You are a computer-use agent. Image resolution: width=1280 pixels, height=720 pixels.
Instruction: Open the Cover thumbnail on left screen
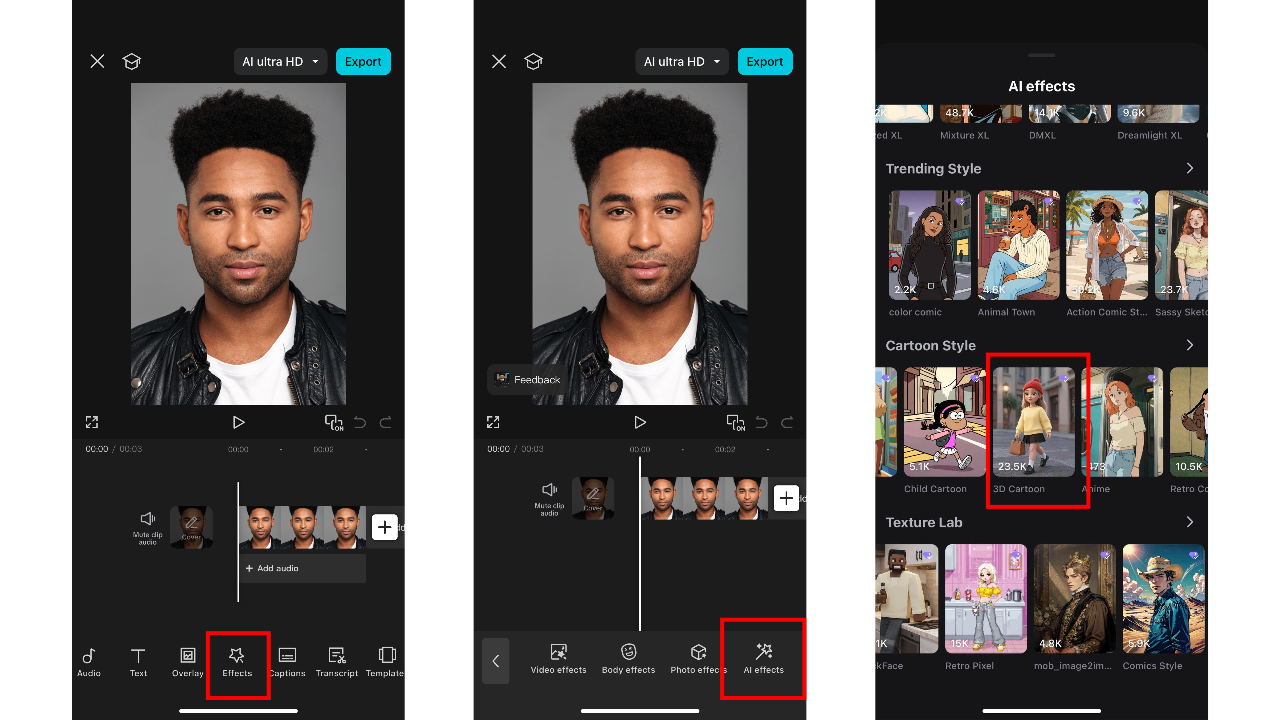coord(191,527)
